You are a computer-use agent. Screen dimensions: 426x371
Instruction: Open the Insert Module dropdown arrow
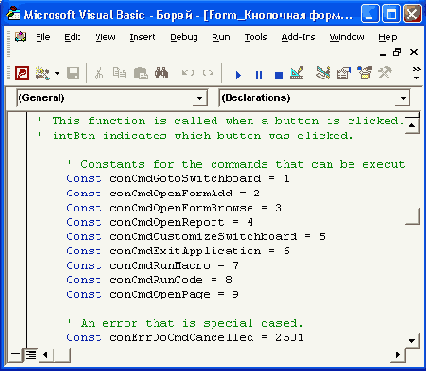pos(57,73)
